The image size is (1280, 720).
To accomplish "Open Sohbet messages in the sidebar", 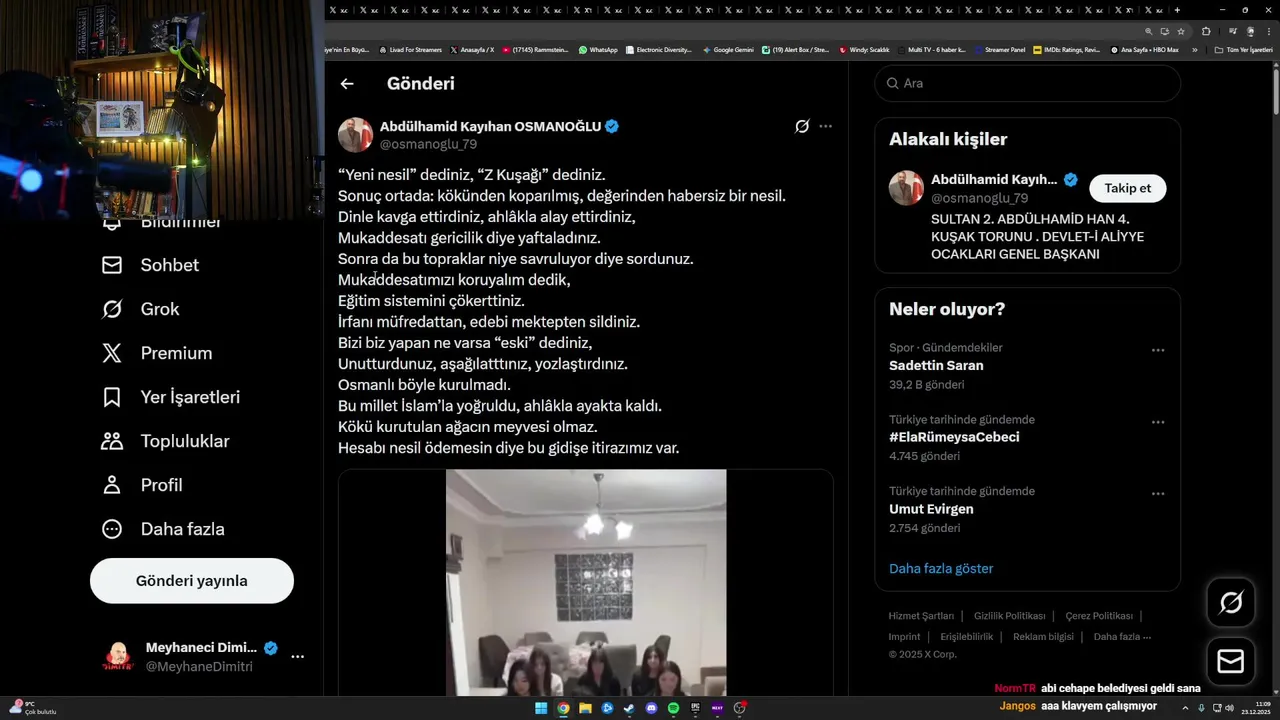I will [151, 265].
